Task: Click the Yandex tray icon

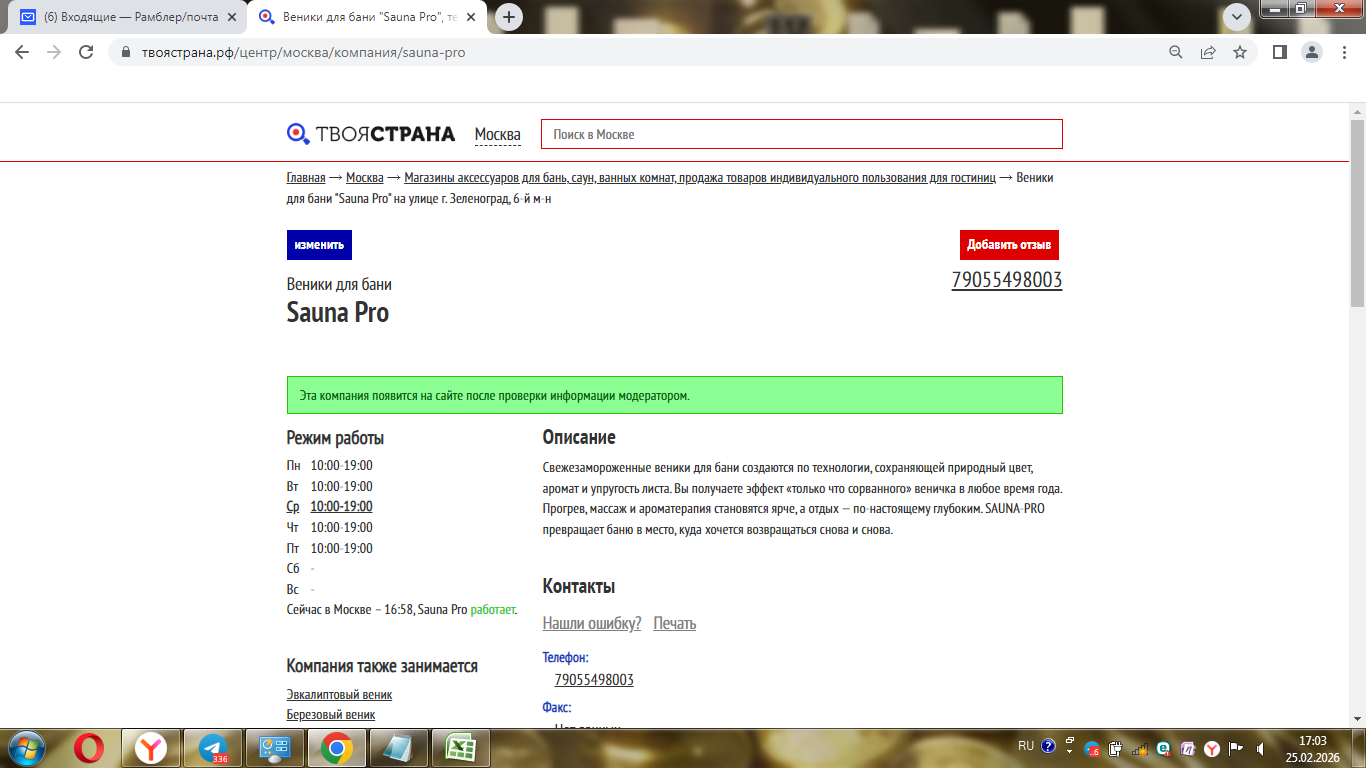Action: coord(1212,748)
